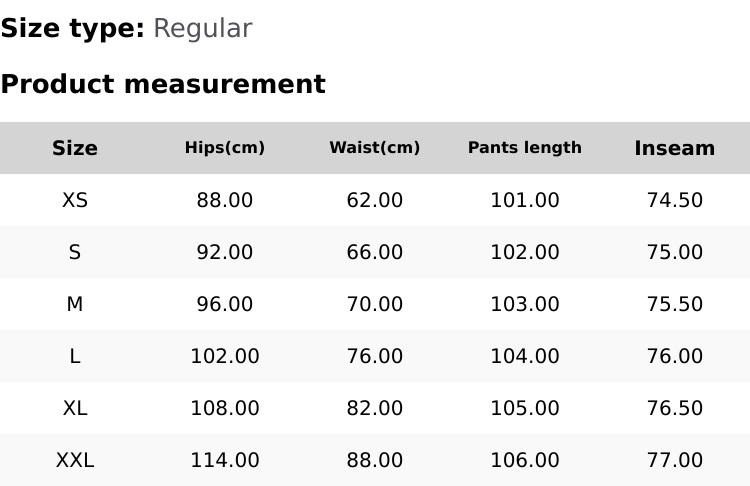The height and width of the screenshot is (486, 750).
Task: Click the Regular size type value
Action: [x=202, y=28]
